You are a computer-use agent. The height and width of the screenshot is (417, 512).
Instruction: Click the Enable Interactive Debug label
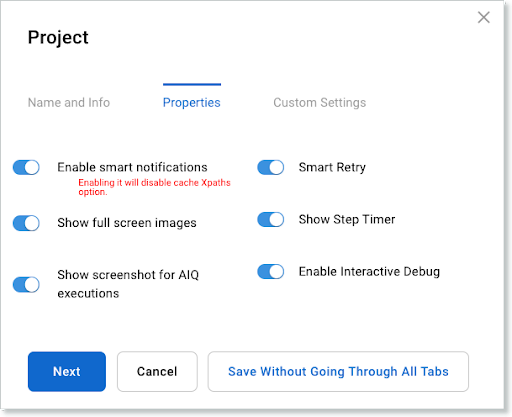click(x=369, y=271)
